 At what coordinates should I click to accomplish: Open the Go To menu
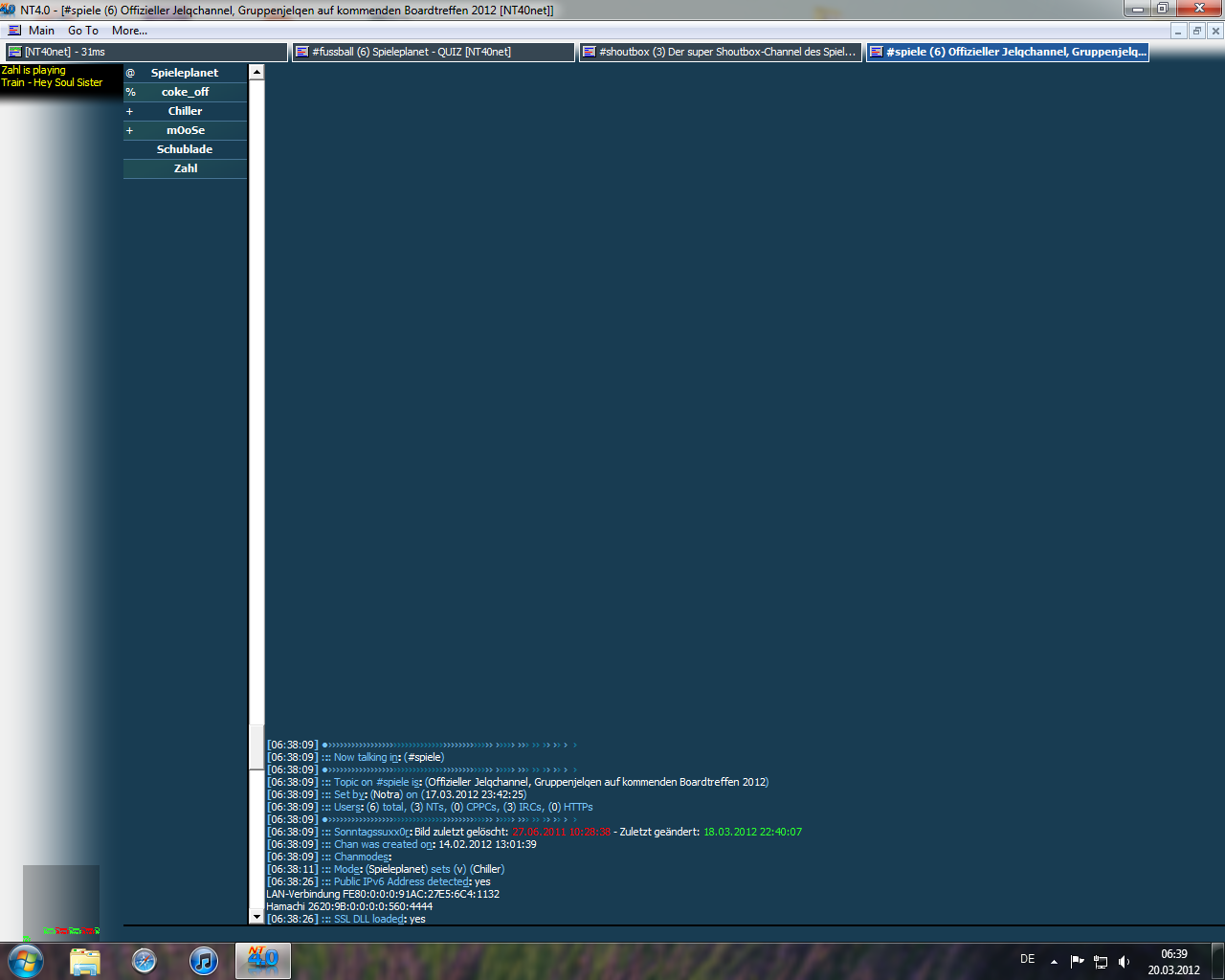click(83, 31)
